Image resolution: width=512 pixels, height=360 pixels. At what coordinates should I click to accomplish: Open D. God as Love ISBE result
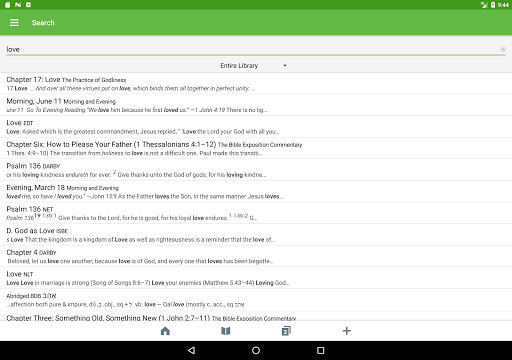(256, 235)
